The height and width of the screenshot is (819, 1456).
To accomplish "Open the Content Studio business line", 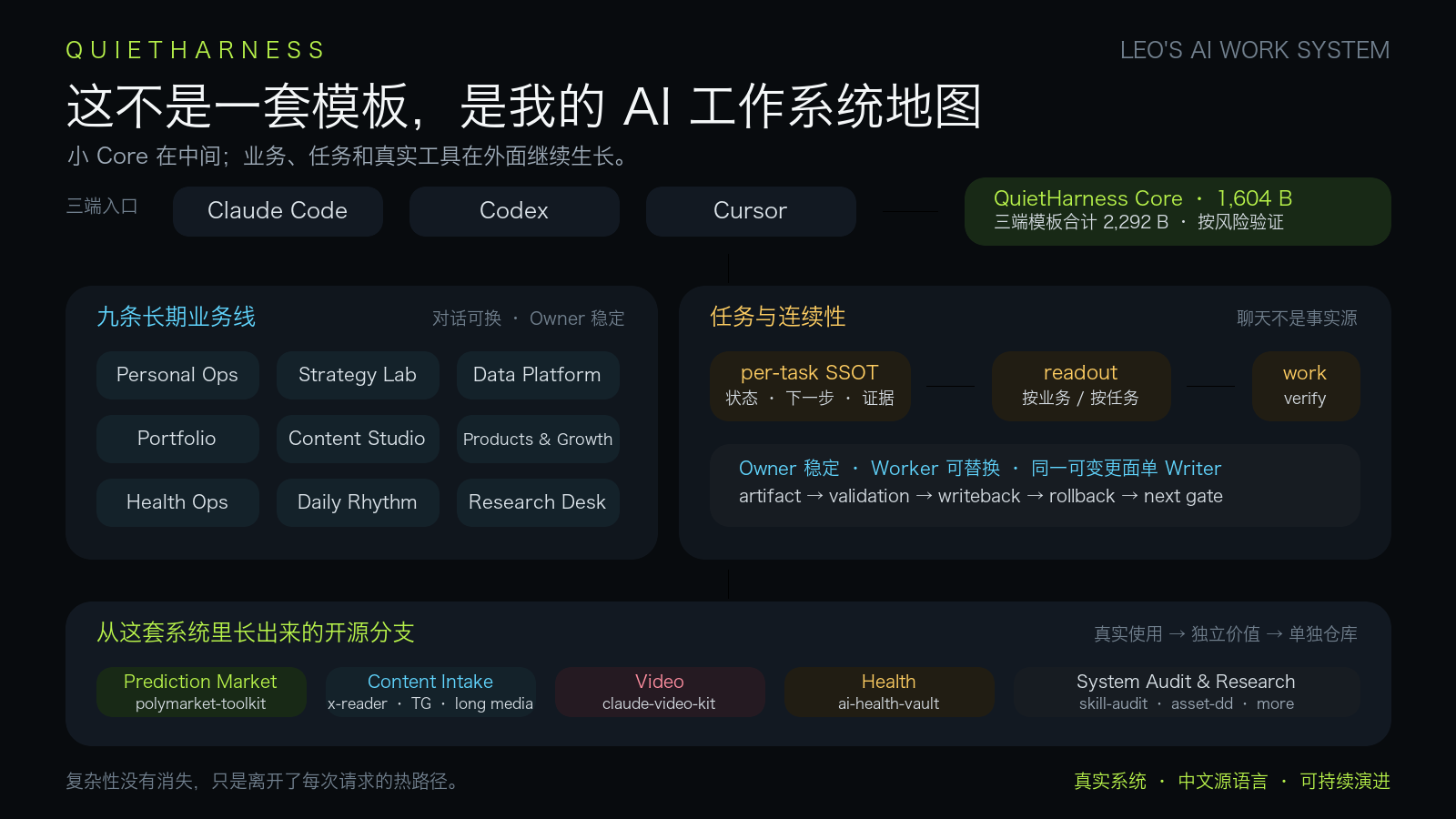I will pyautogui.click(x=358, y=439).
